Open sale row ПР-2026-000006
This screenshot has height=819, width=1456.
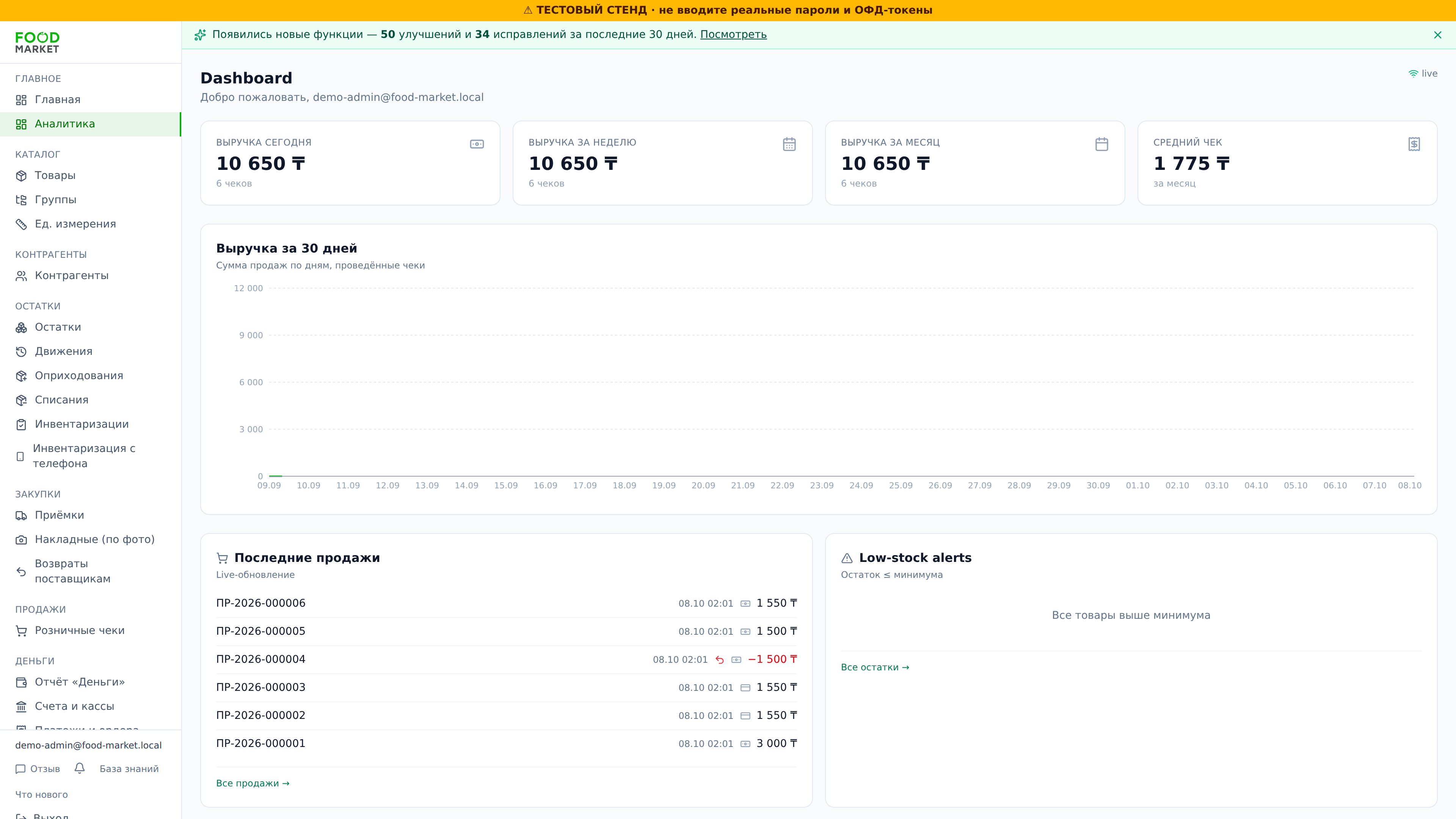507,603
